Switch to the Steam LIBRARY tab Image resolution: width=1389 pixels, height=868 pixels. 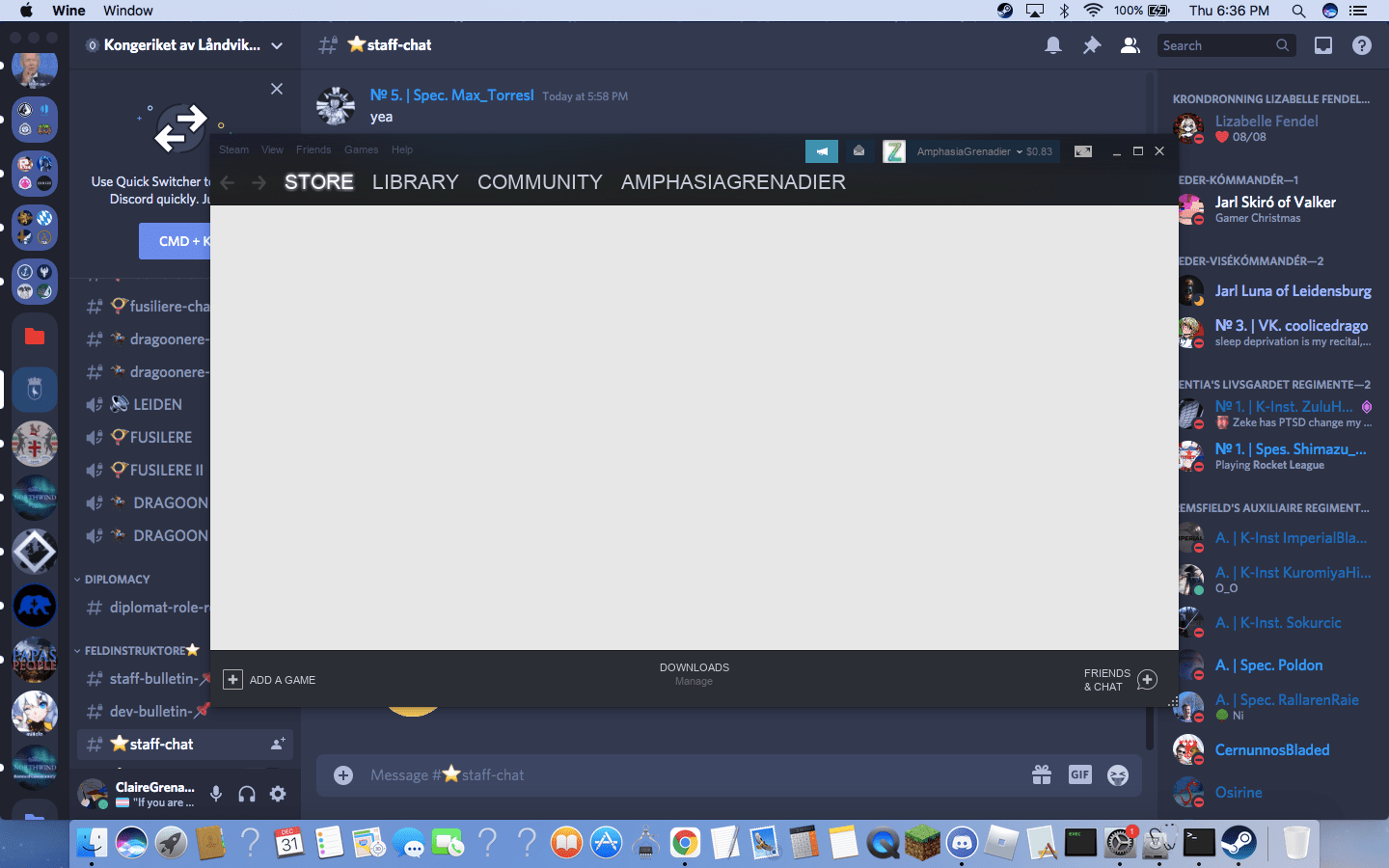tap(415, 181)
